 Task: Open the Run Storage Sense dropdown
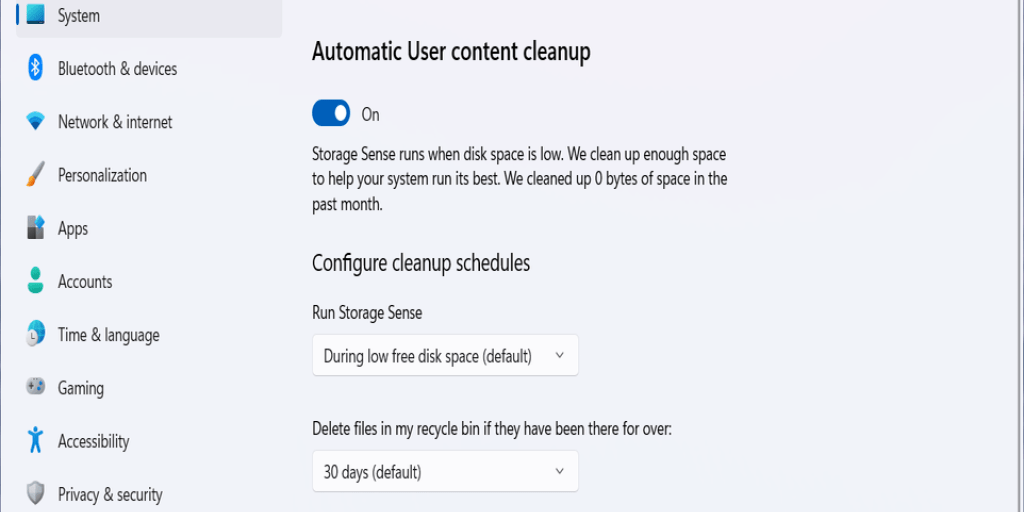(445, 356)
